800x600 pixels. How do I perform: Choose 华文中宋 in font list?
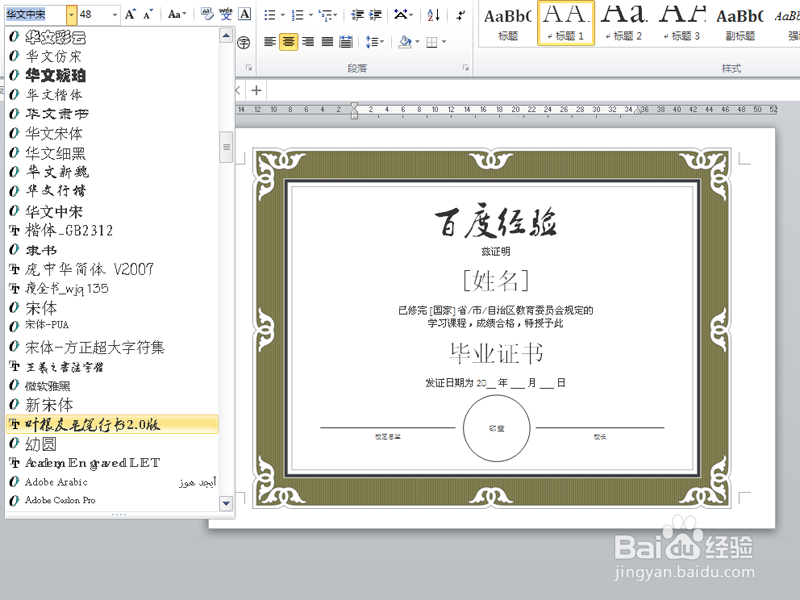(112, 211)
